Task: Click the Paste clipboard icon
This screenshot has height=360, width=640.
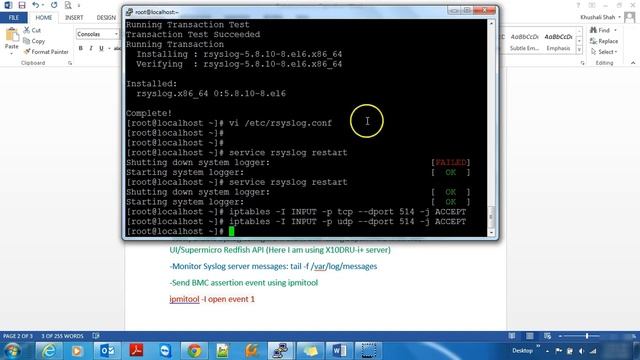Action: pyautogui.click(x=11, y=35)
